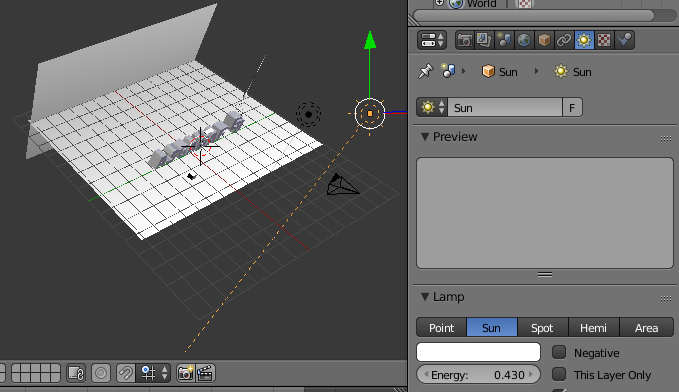Collapse the Preview panel
The image size is (679, 392).
pyautogui.click(x=425, y=137)
